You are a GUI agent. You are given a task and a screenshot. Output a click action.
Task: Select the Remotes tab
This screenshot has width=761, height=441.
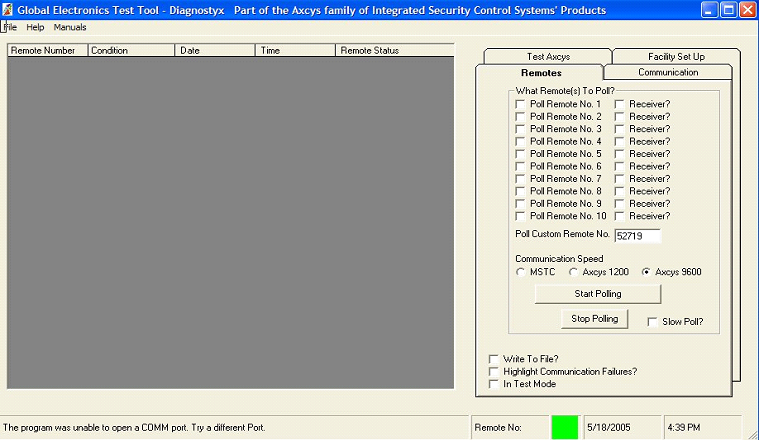541,73
